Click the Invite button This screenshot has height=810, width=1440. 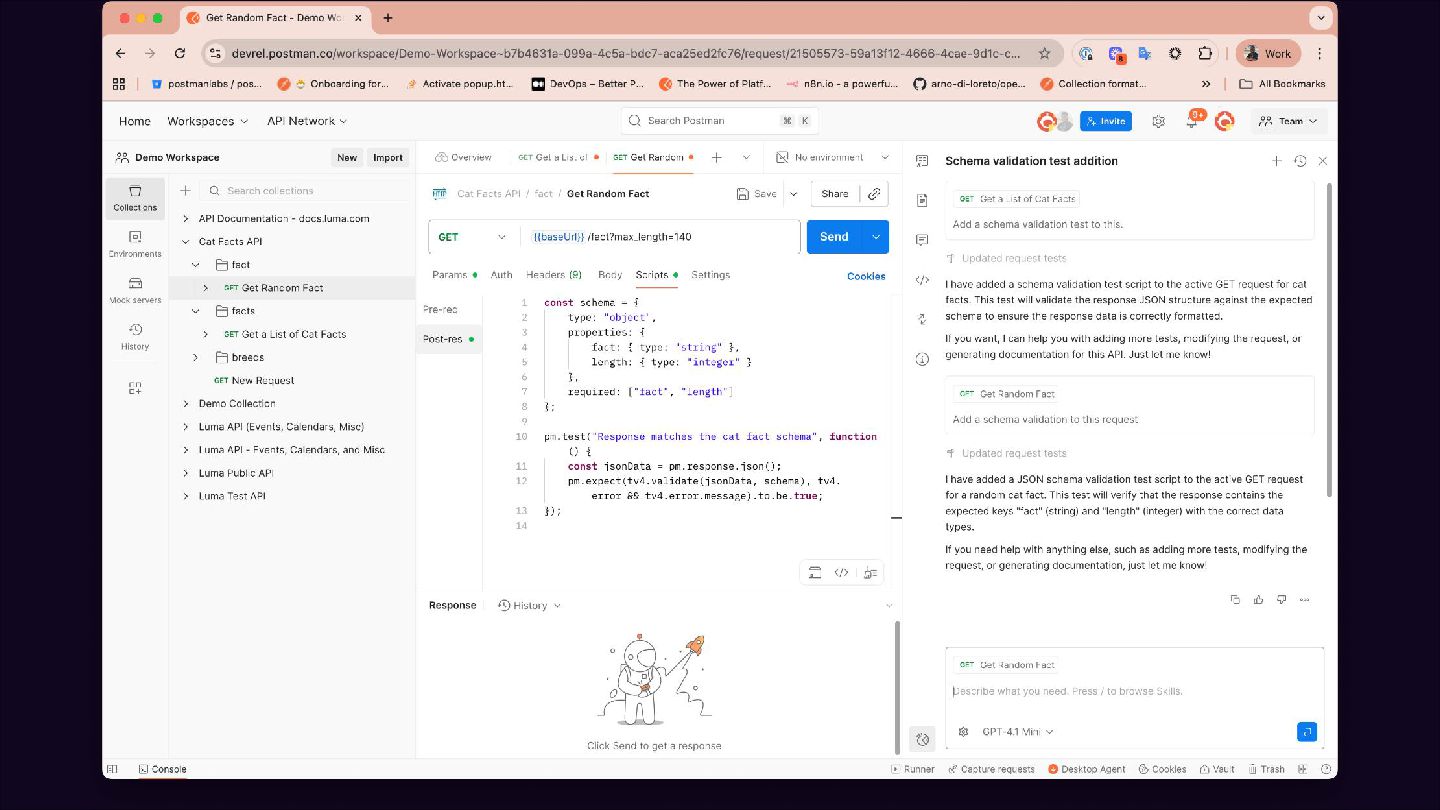click(1106, 121)
